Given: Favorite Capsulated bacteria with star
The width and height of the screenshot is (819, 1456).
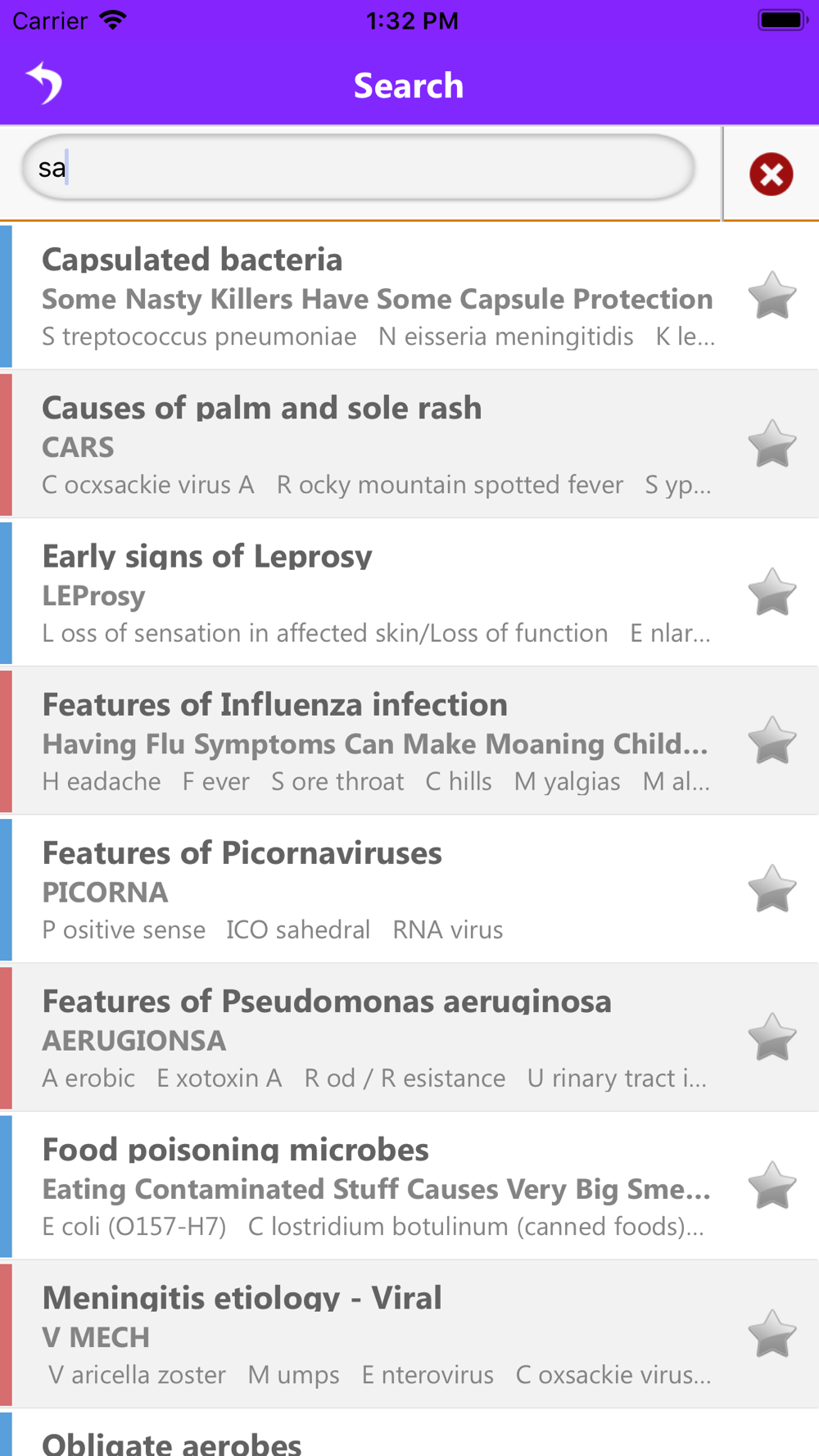Looking at the screenshot, I should pyautogui.click(x=771, y=296).
